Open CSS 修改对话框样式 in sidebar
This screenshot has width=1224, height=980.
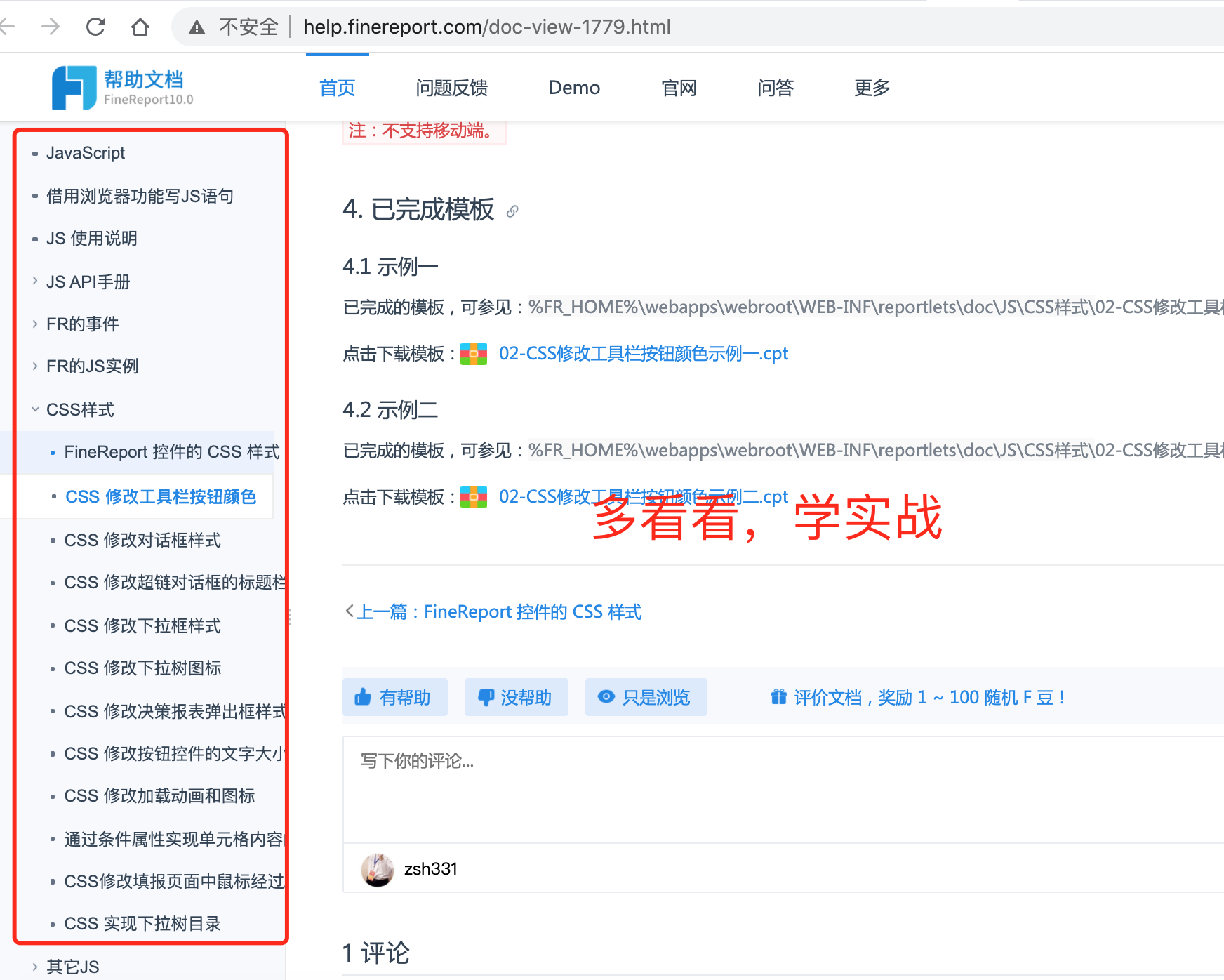[x=142, y=541]
